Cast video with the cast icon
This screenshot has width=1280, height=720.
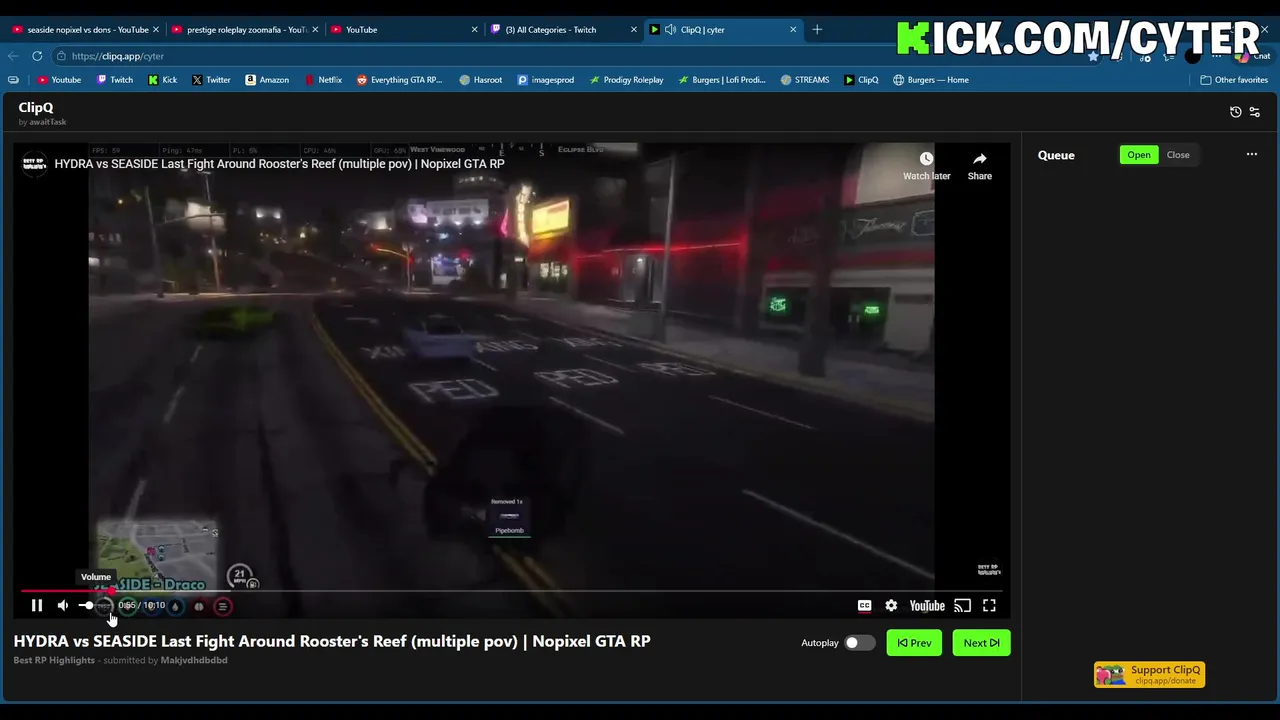962,605
